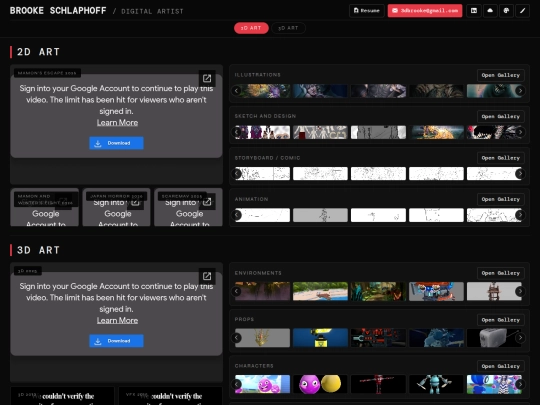Click the CHARACTERS section heading
Image resolution: width=540 pixels, height=405 pixels.
[254, 366]
